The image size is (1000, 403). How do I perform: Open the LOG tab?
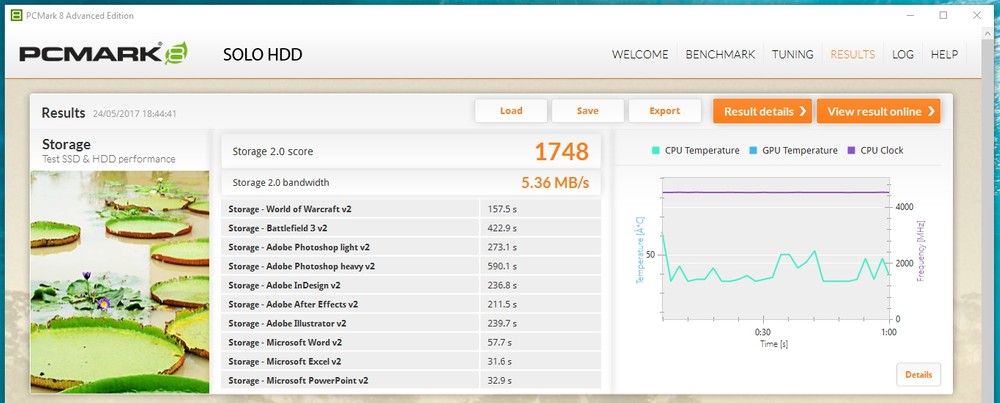click(903, 55)
